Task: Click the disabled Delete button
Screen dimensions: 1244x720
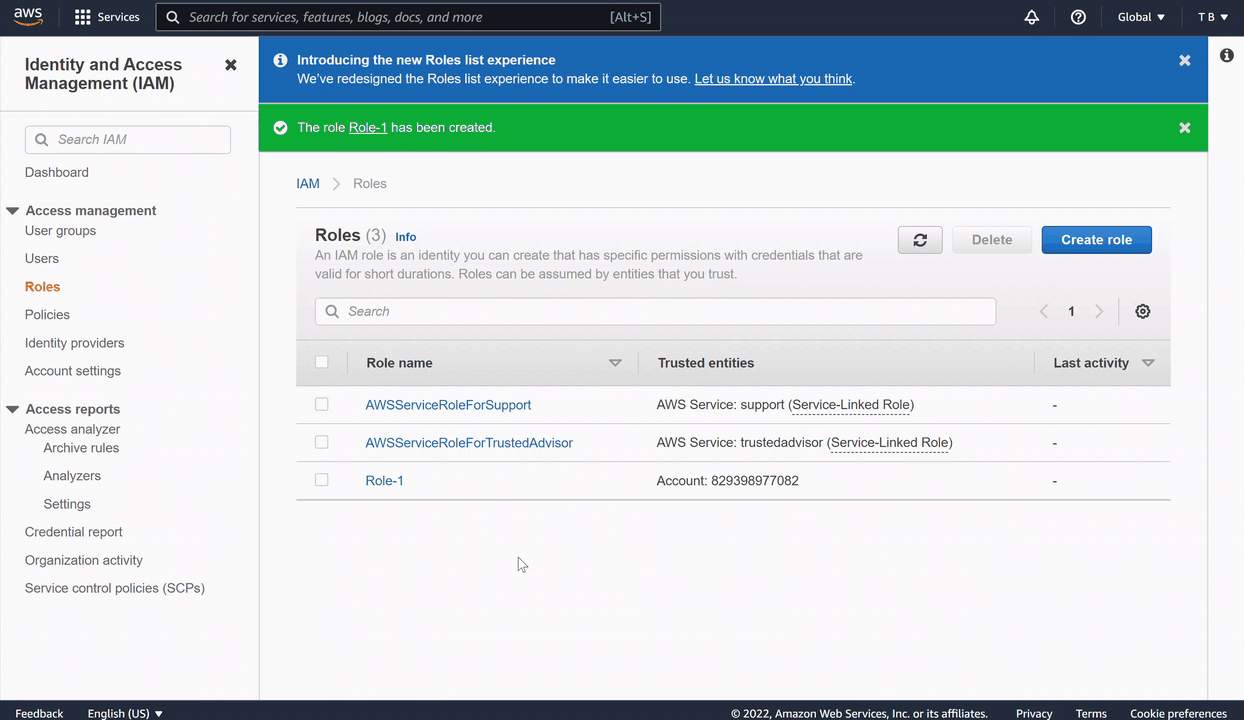Action: [x=992, y=240]
